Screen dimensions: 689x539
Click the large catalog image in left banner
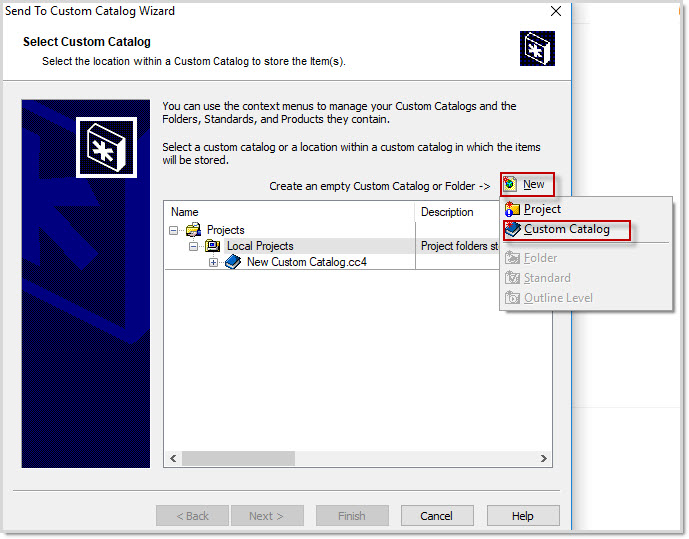[x=105, y=148]
